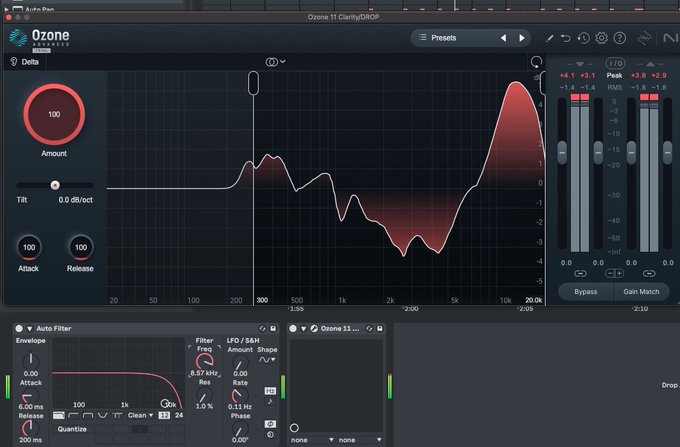Click the Attack knob in Ozone
680x447 pixels.
tap(29, 248)
